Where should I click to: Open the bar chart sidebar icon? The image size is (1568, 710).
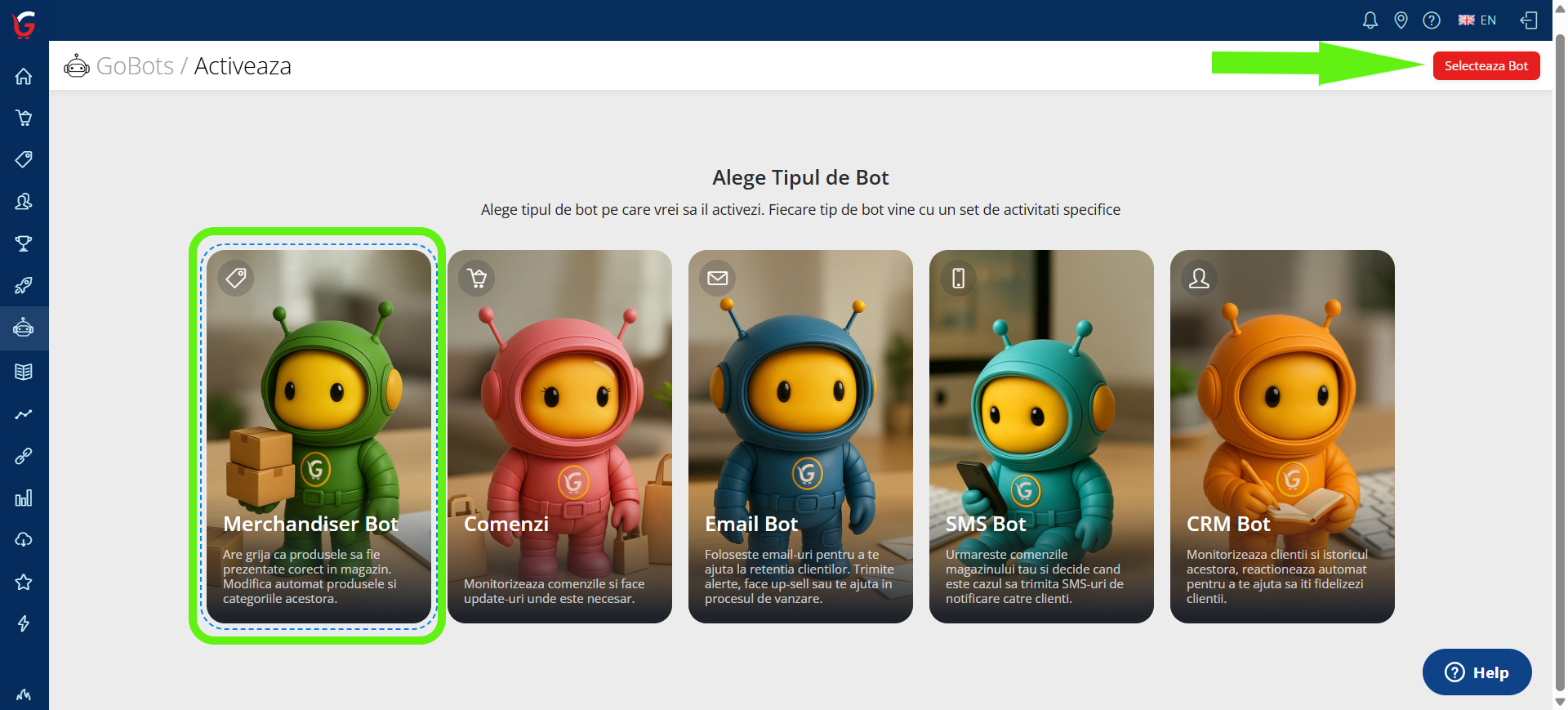[x=24, y=498]
